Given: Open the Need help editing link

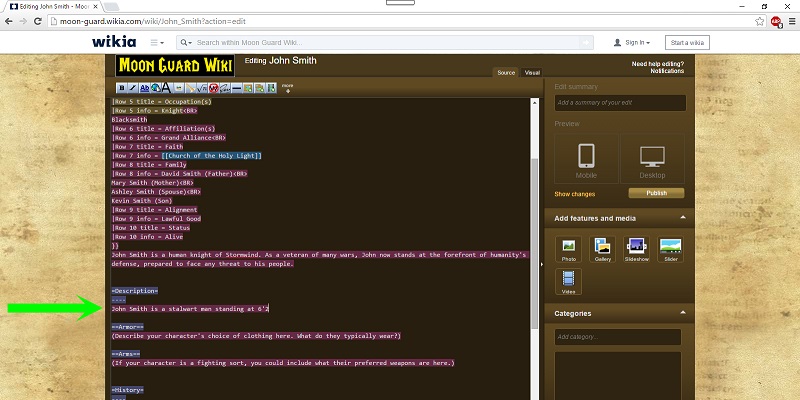Looking at the screenshot, I should (658, 64).
